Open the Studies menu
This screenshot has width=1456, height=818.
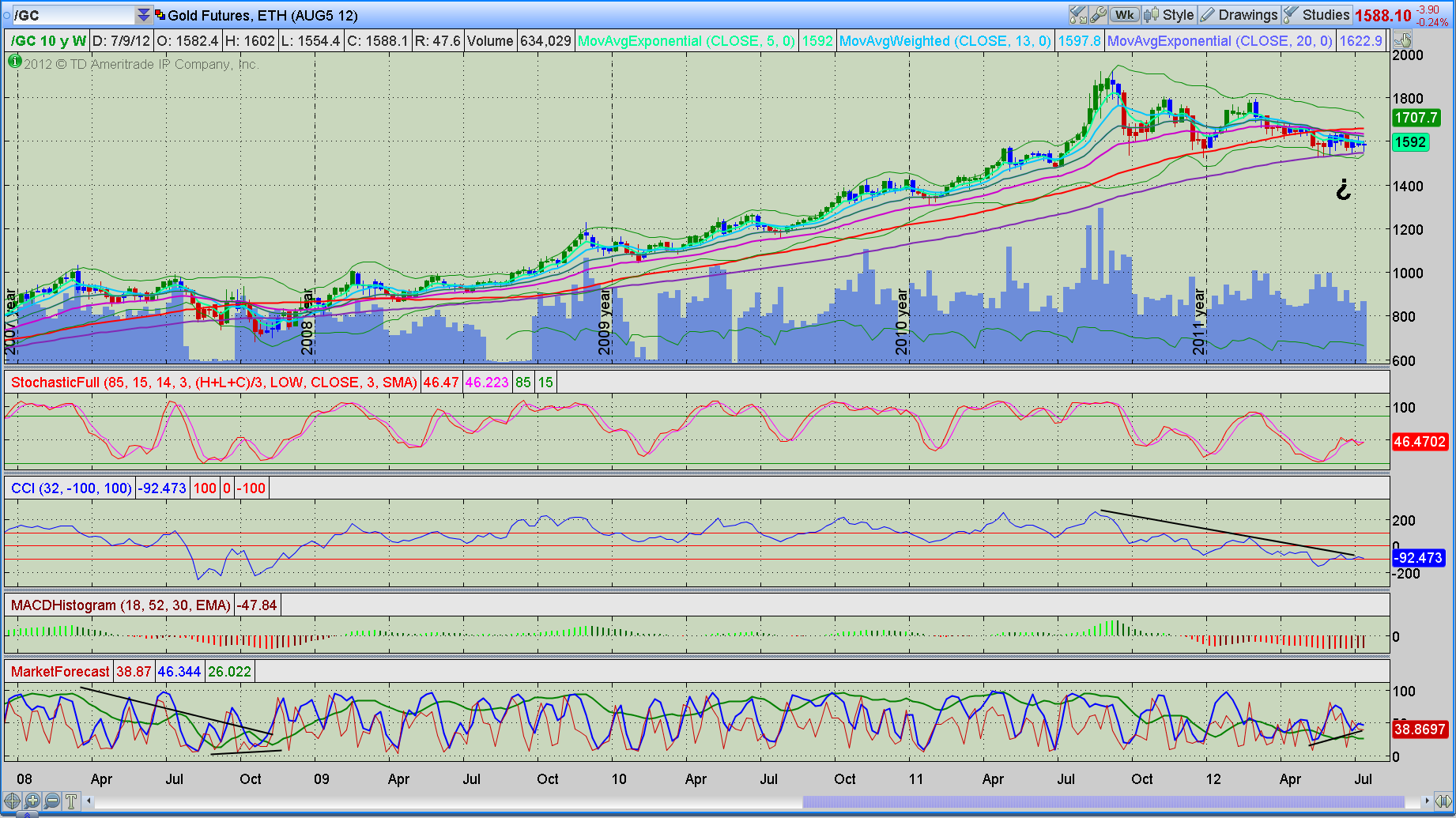click(1316, 15)
